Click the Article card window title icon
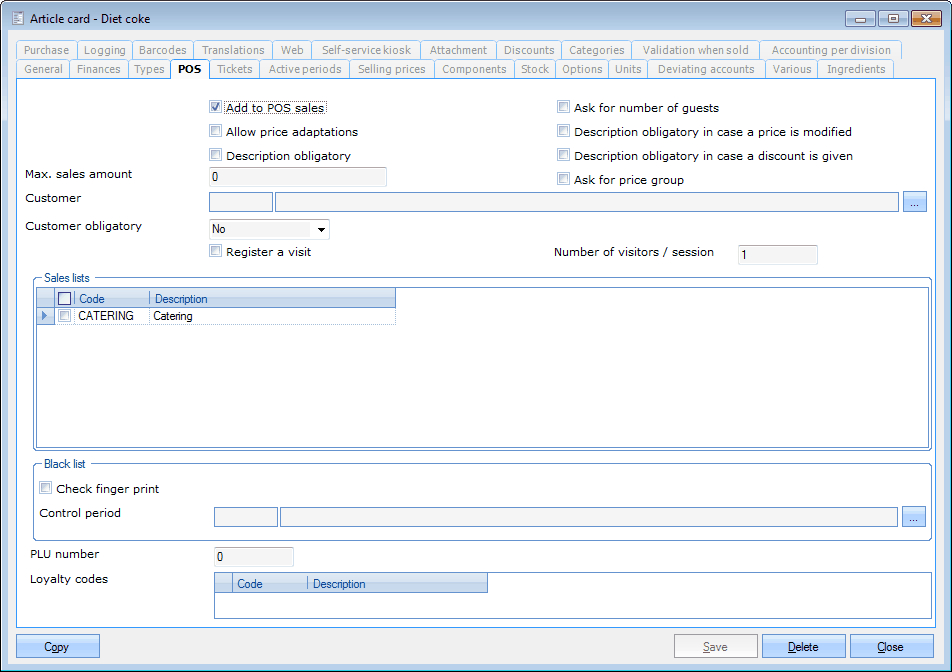The width and height of the screenshot is (952, 672). [17, 18]
